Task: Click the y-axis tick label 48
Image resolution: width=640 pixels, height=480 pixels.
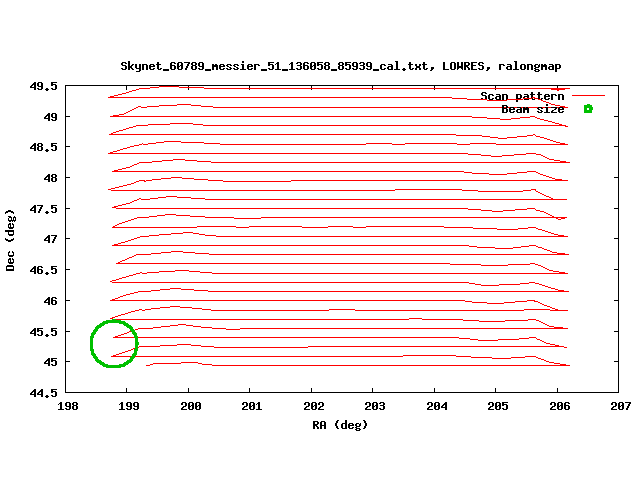Action: point(51,178)
